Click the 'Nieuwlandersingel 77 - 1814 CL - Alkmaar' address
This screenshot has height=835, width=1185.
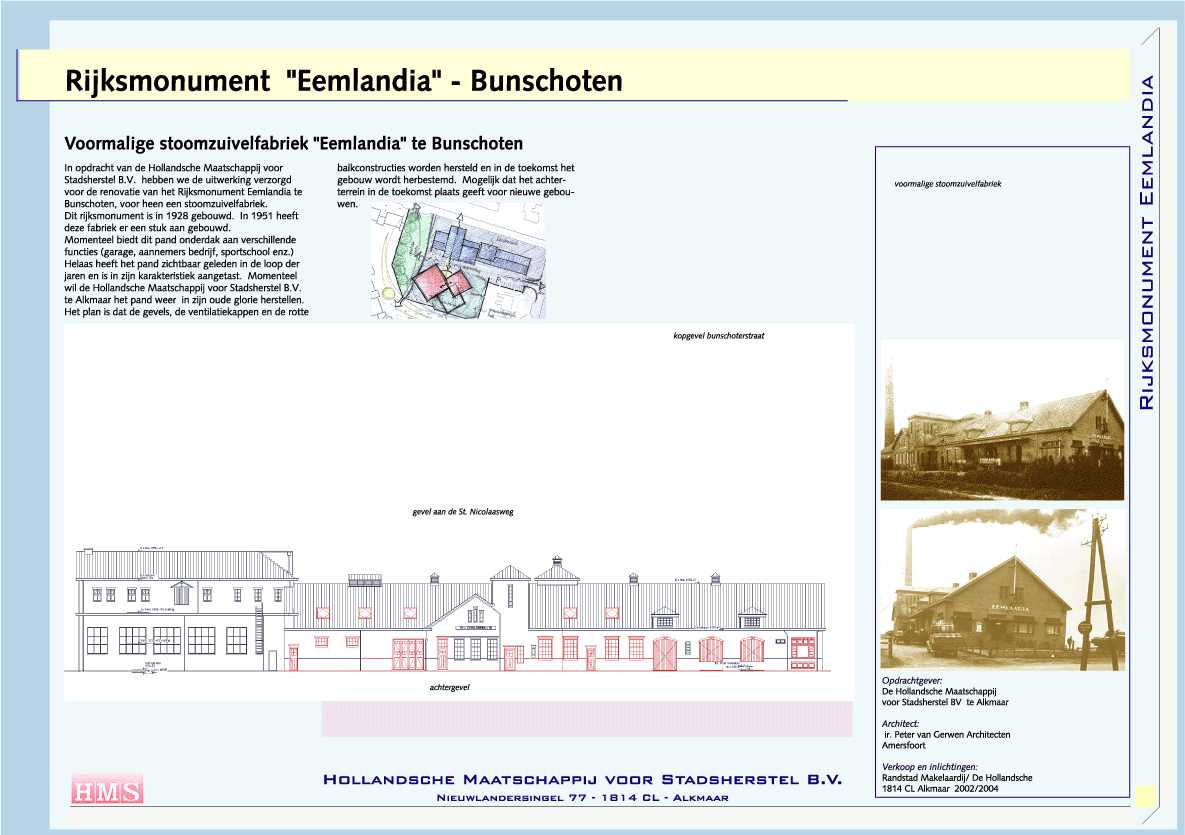583,798
